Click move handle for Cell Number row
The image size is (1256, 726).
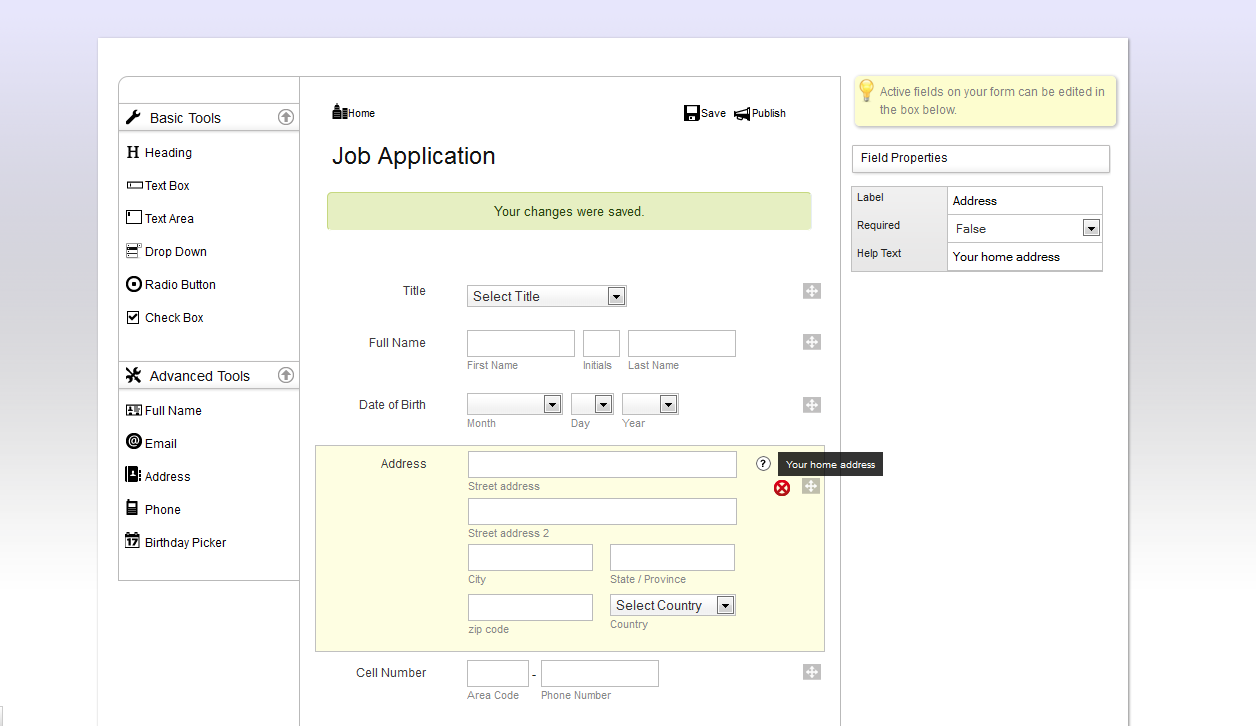pos(812,672)
